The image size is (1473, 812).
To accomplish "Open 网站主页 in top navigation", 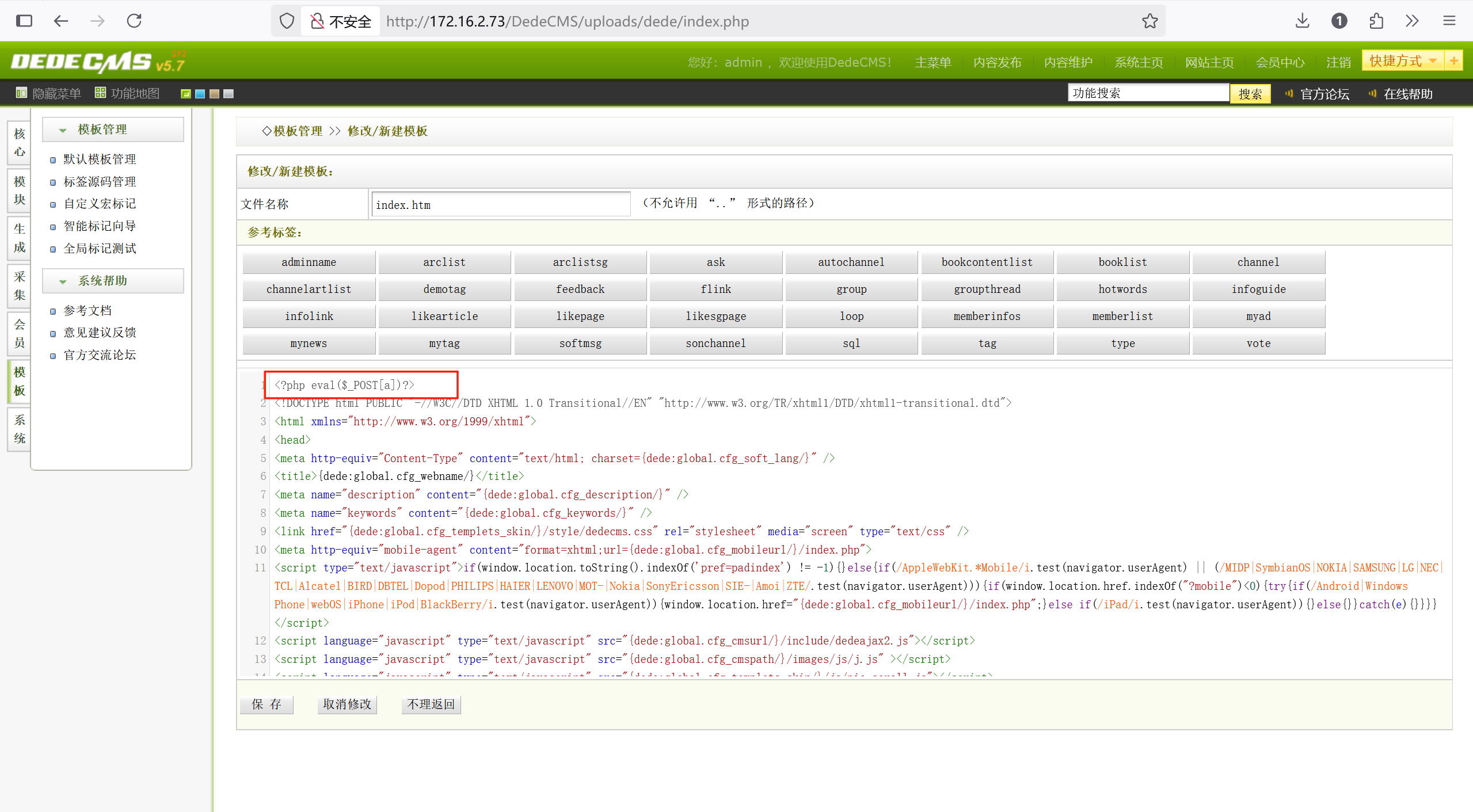I will click(x=1209, y=62).
